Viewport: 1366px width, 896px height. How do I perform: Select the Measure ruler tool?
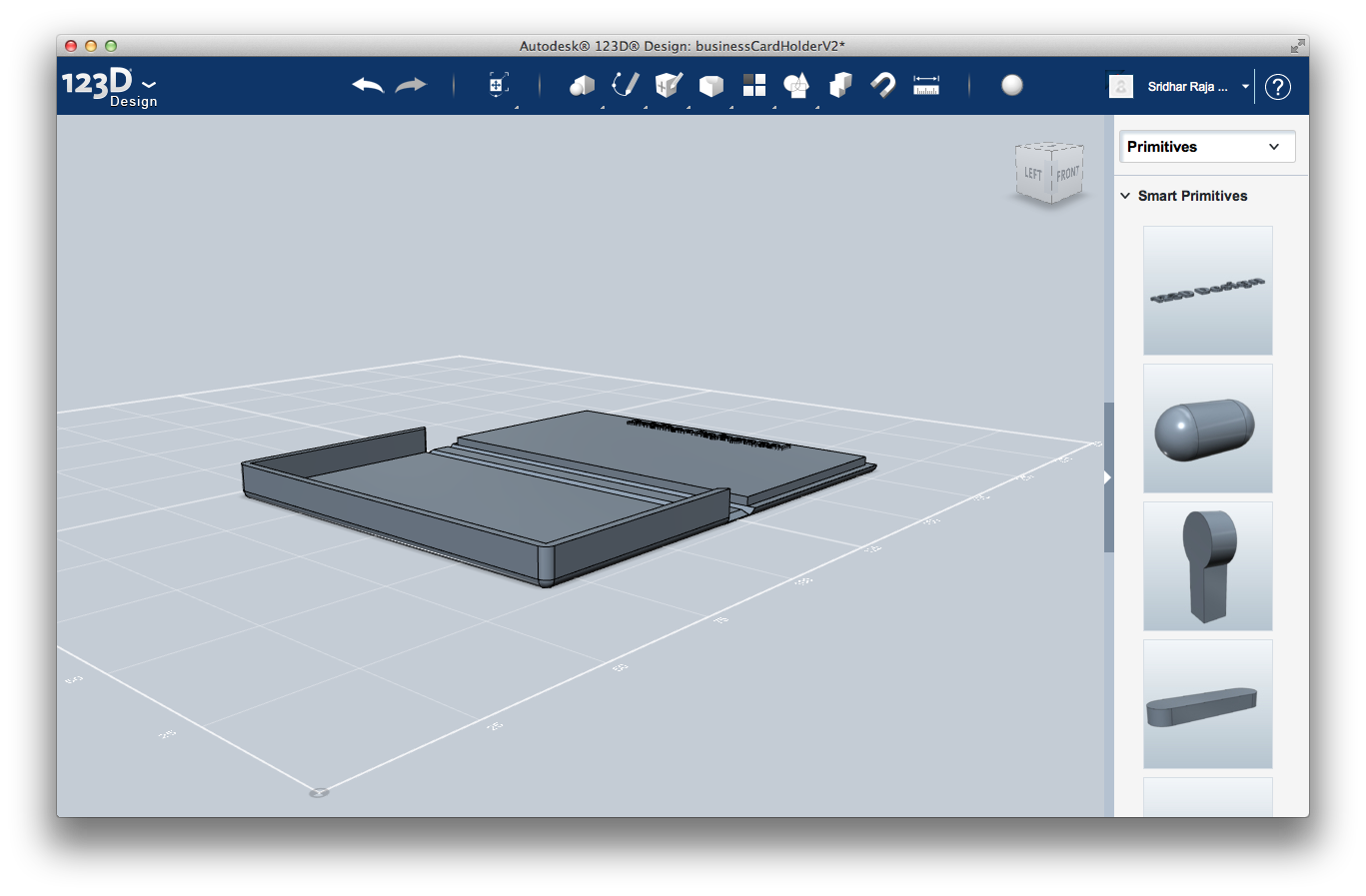[925, 86]
